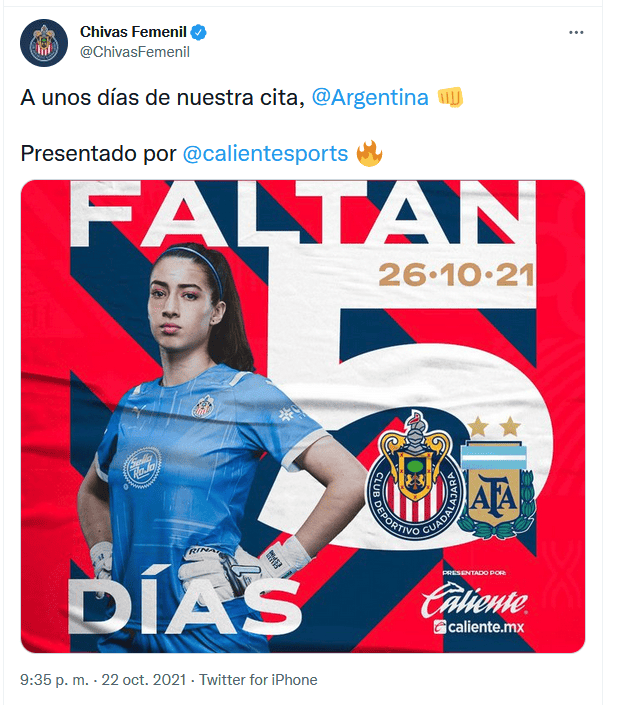
Task: Open the @ChivasFemenil handle link
Action: [x=135, y=52]
